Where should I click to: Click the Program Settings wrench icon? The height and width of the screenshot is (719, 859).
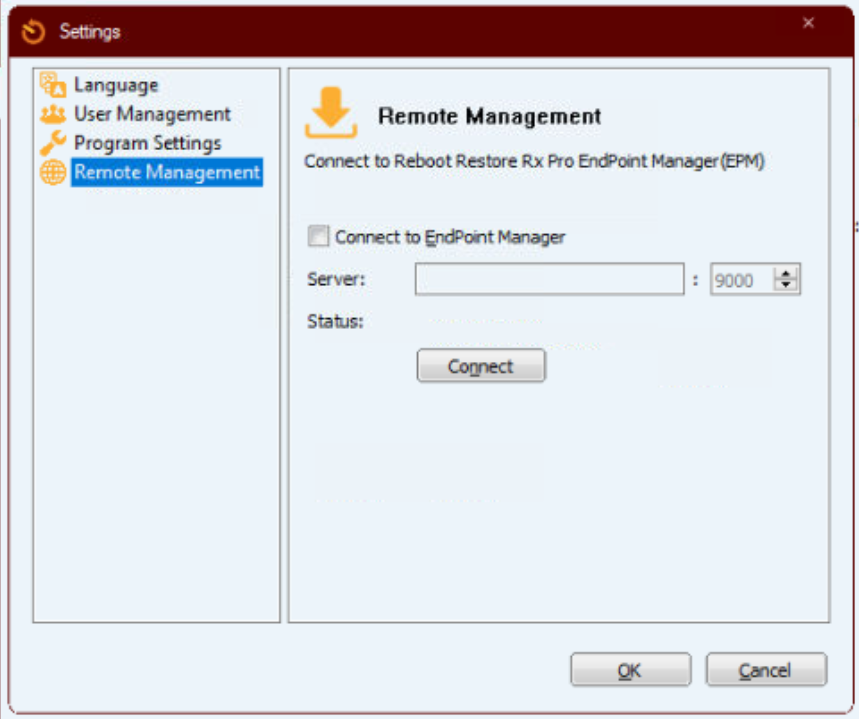[x=53, y=143]
